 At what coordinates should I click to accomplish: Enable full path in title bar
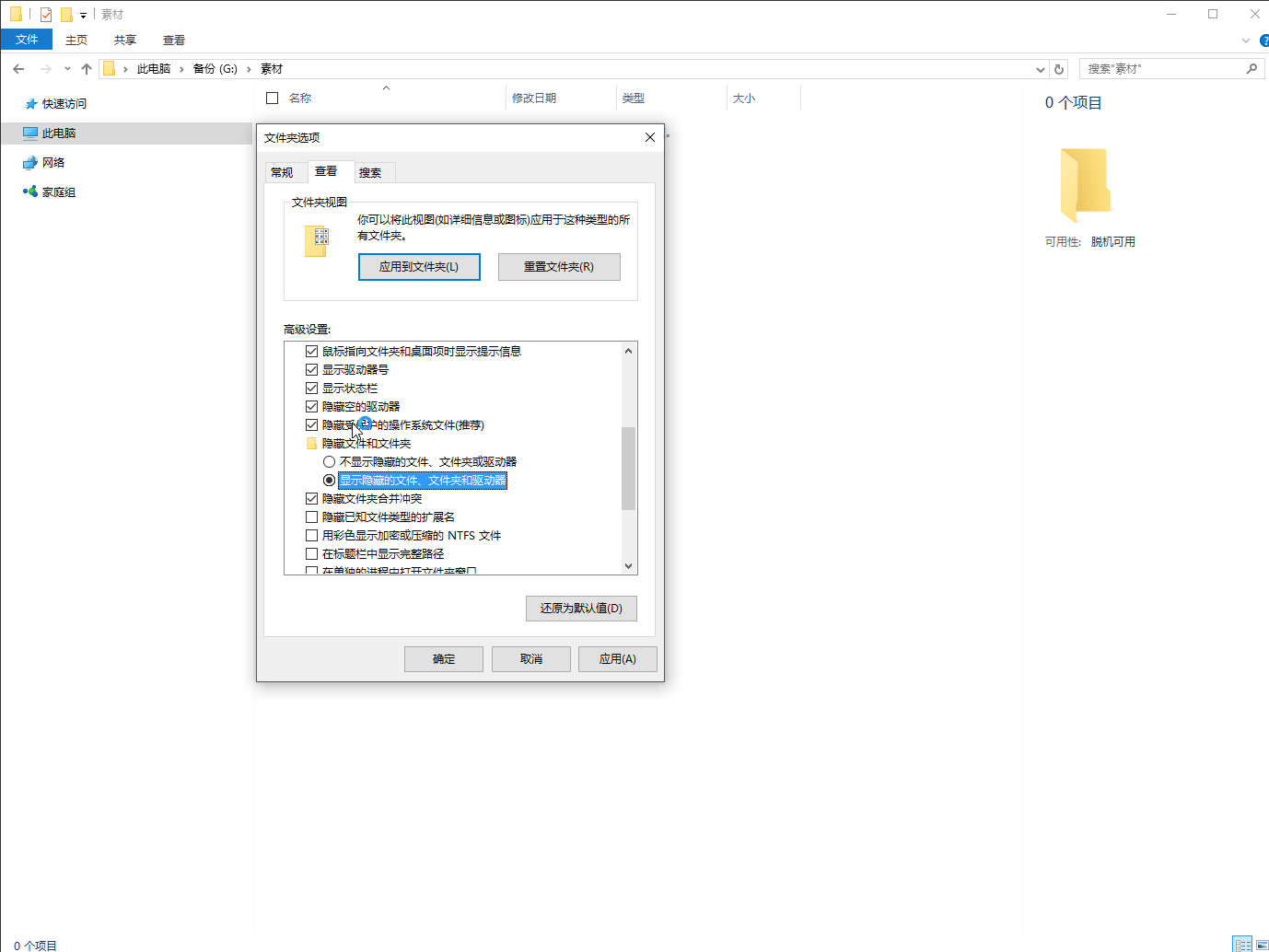point(311,554)
